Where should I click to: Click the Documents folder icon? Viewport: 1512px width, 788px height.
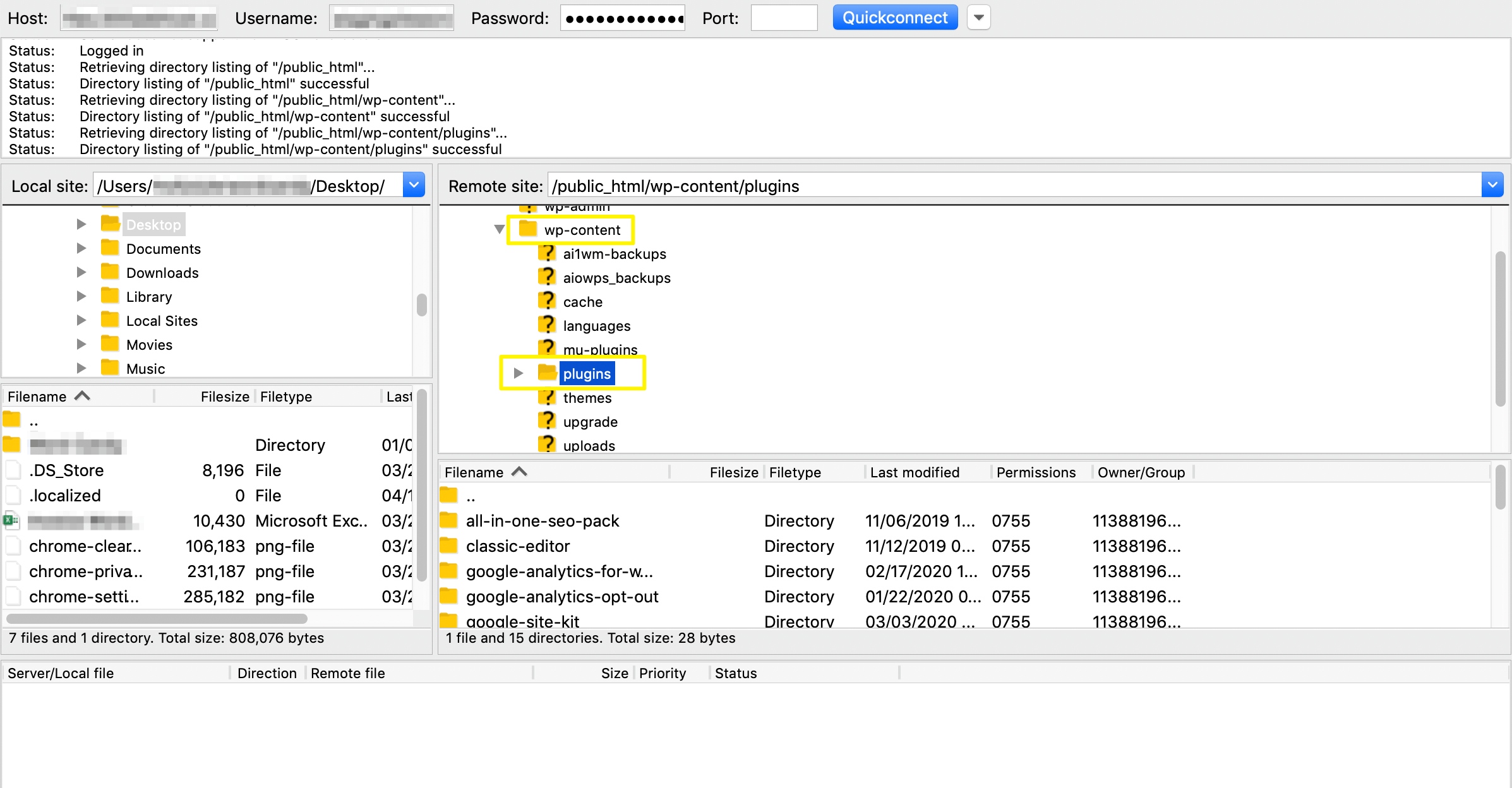pos(110,248)
